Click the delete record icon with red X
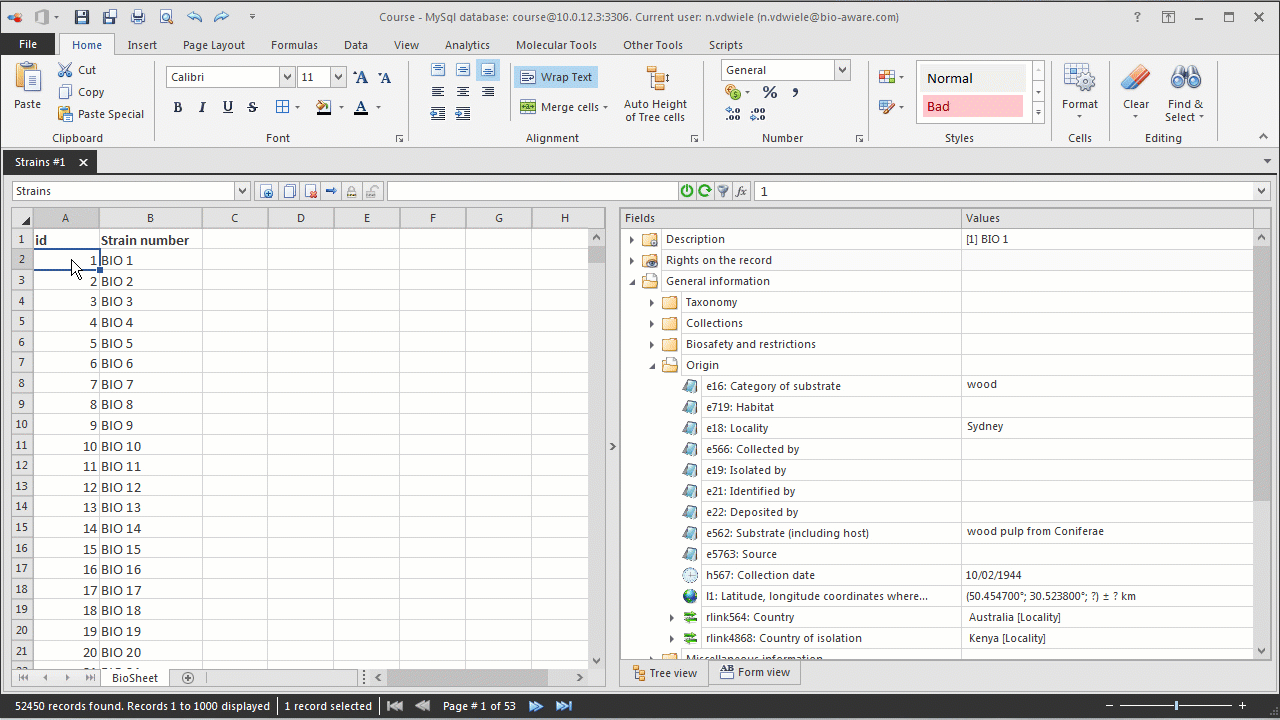The width and height of the screenshot is (1280, 720). click(x=311, y=191)
